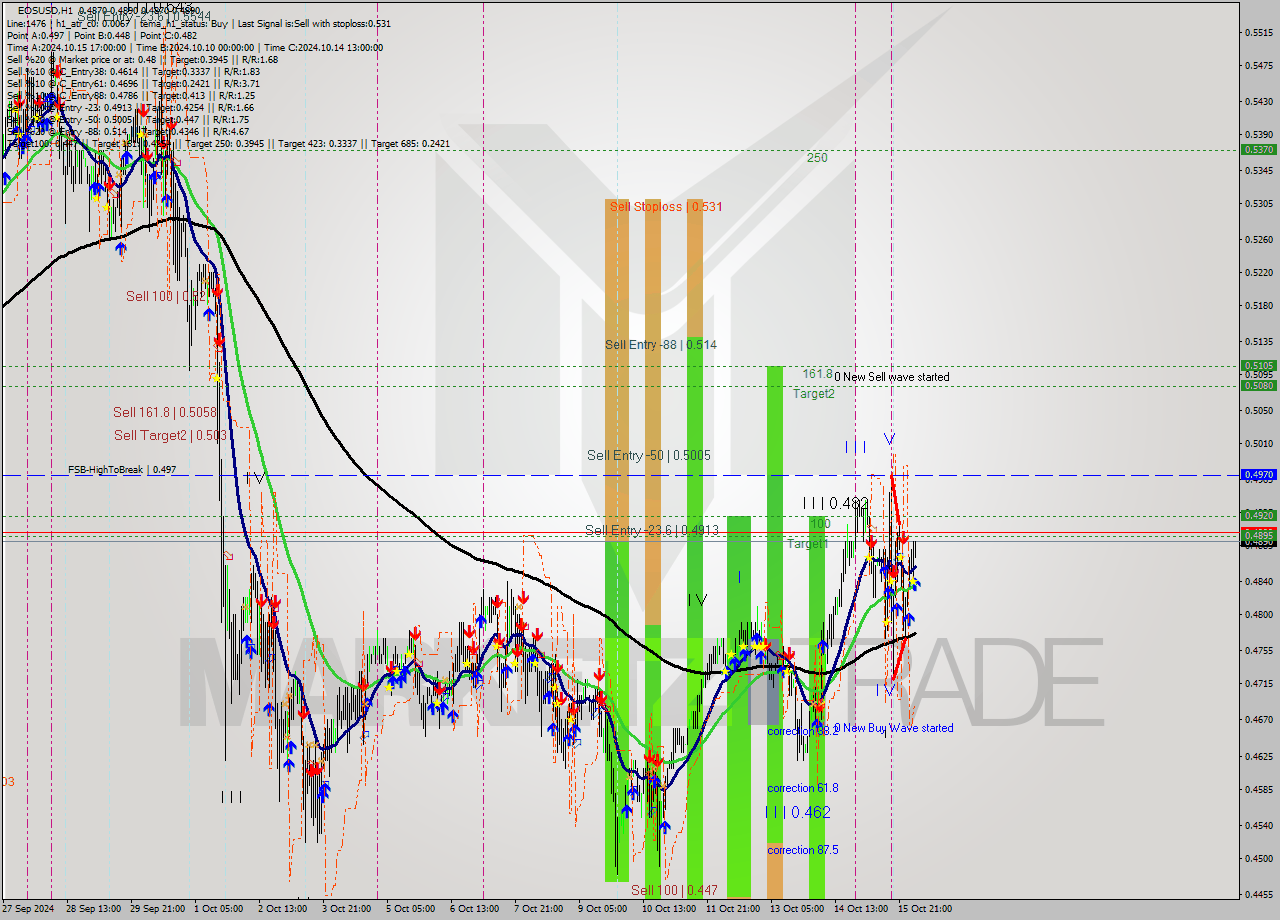This screenshot has width=1280, height=920.
Task: Click the 'Sell Entry -50 | 0.5005' label
Action: pyautogui.click(x=649, y=455)
